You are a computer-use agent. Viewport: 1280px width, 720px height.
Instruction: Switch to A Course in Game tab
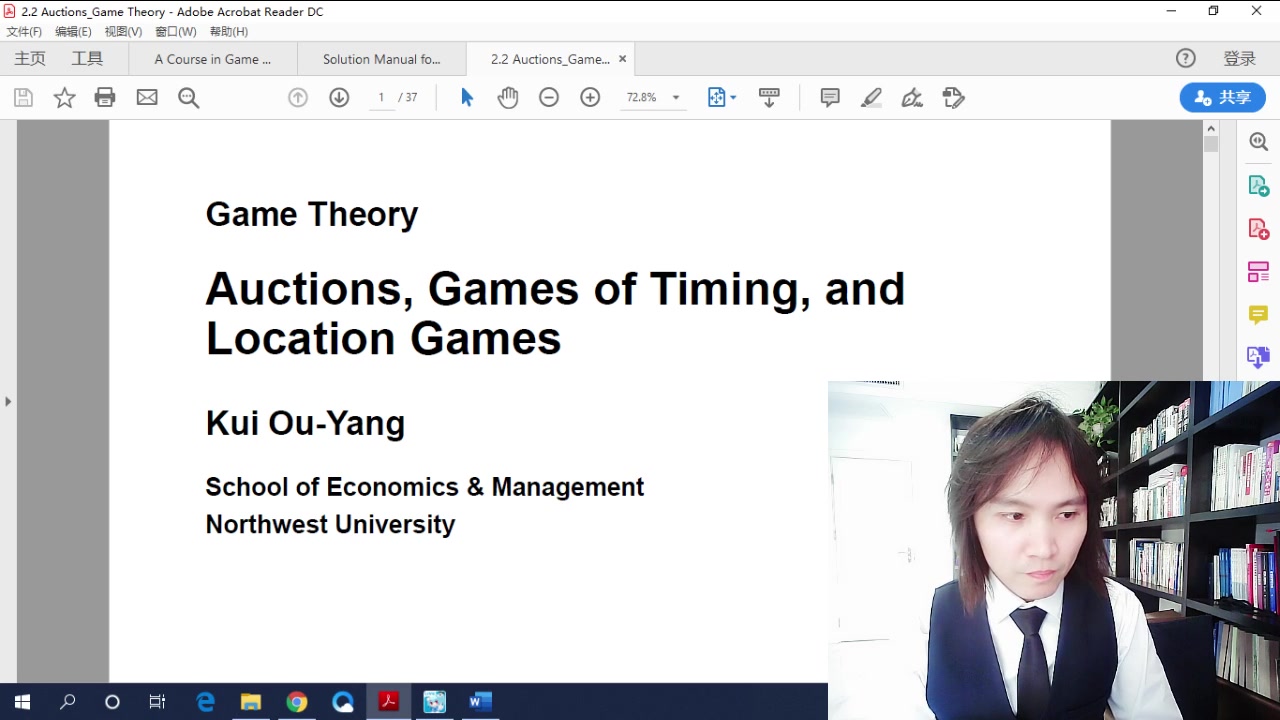tap(213, 59)
